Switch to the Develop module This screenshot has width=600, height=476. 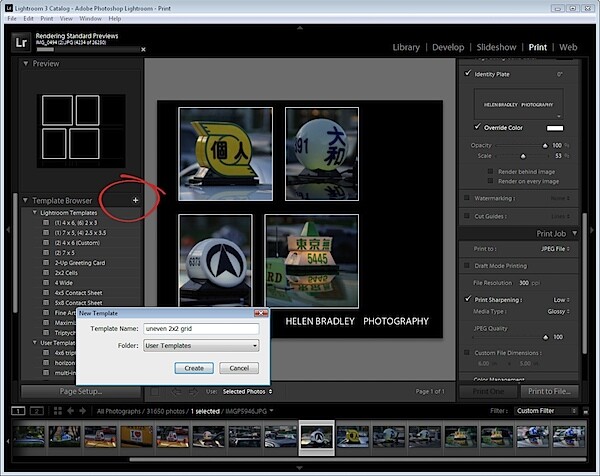(x=448, y=47)
